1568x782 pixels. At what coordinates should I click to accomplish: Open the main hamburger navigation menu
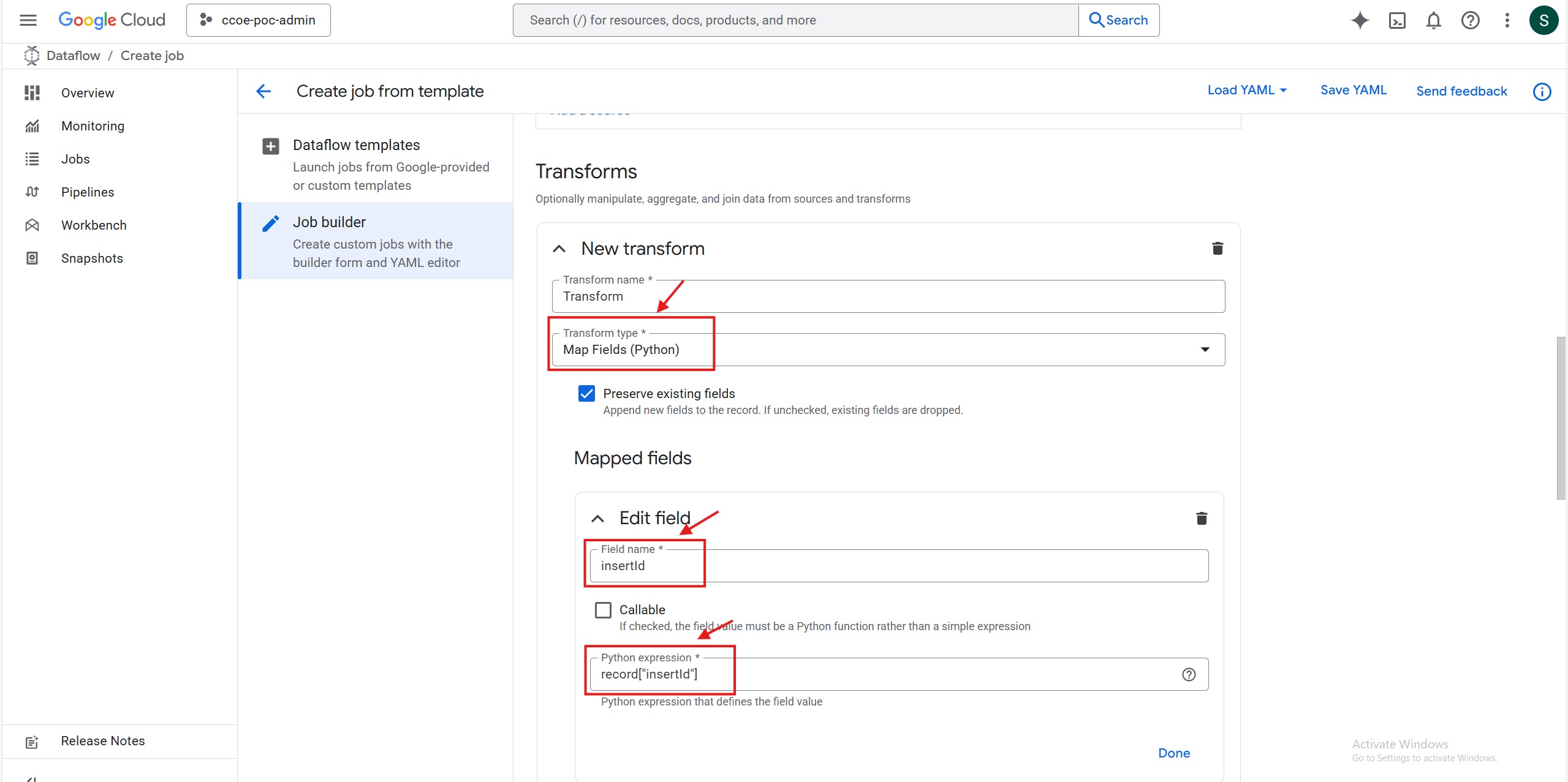28,20
